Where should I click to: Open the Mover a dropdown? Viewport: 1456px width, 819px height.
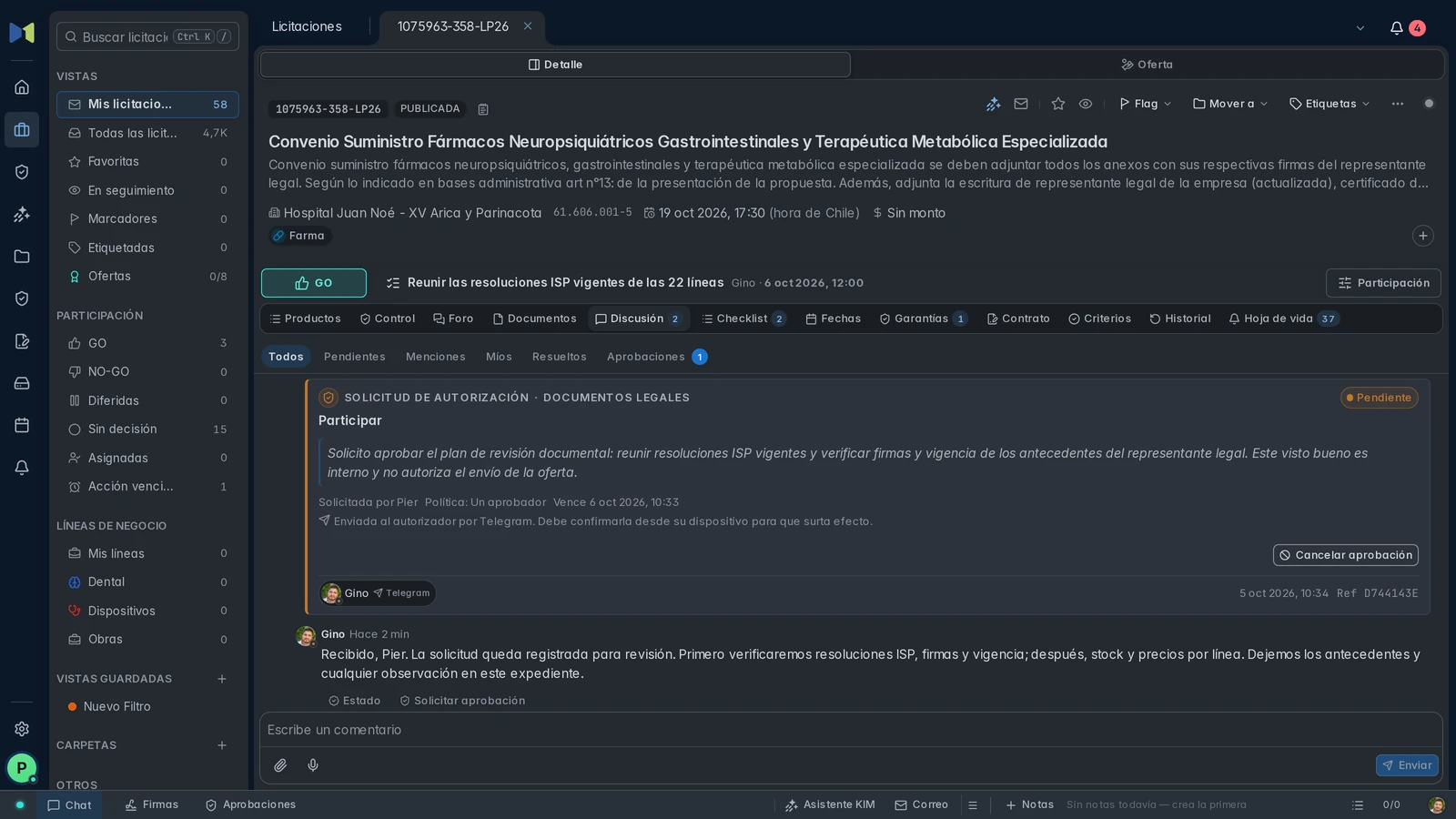point(1230,104)
